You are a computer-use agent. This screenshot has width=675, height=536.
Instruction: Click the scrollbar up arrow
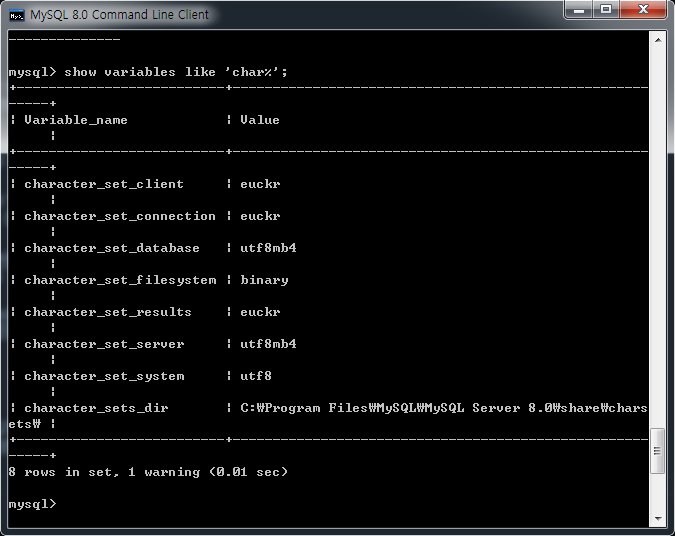(x=658, y=40)
